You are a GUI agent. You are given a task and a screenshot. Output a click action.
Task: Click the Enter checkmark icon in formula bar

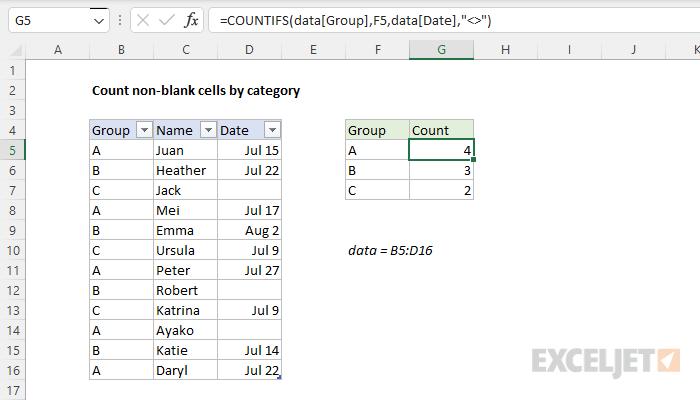[167, 21]
